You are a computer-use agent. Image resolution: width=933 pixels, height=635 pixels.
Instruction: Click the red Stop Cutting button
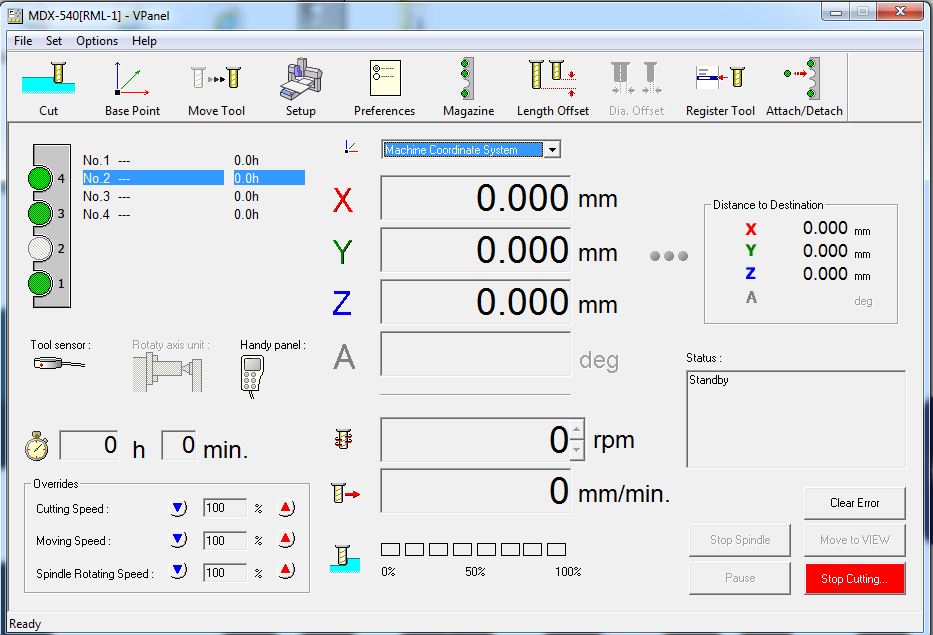[x=854, y=578]
